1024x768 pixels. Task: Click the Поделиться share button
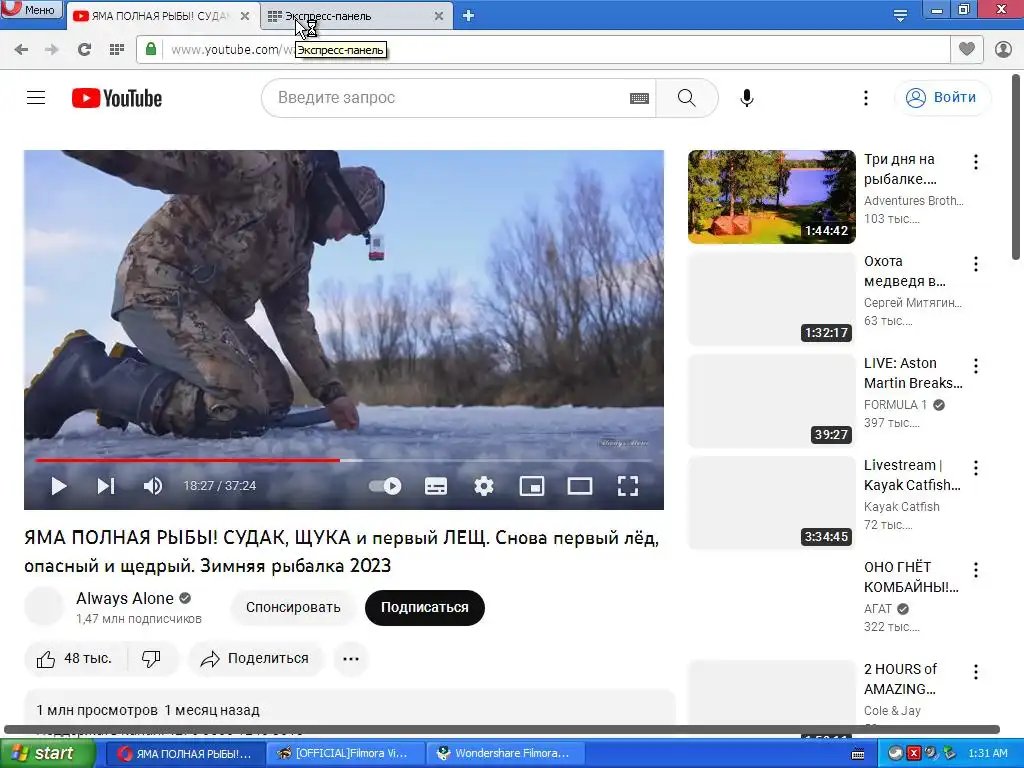pos(255,658)
